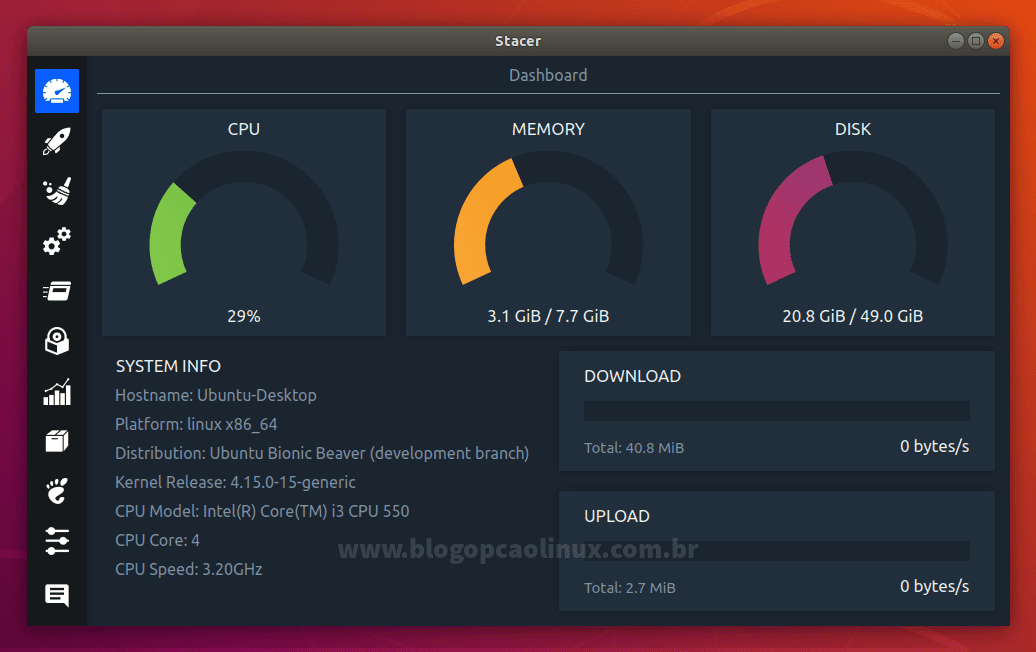This screenshot has width=1036, height=652.
Task: Open Settings sliders icon in sidebar
Action: (57, 541)
